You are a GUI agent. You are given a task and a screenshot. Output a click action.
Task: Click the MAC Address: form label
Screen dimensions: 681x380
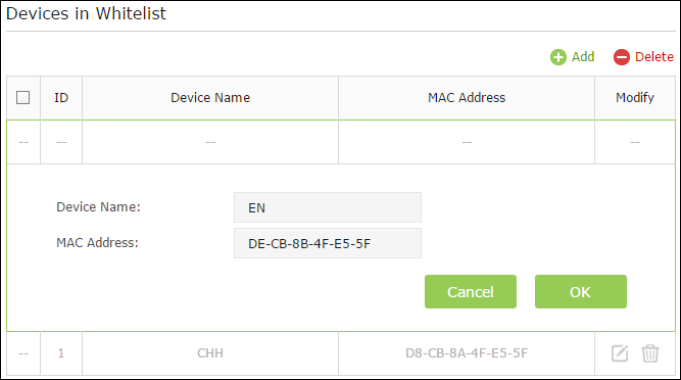pos(97,242)
